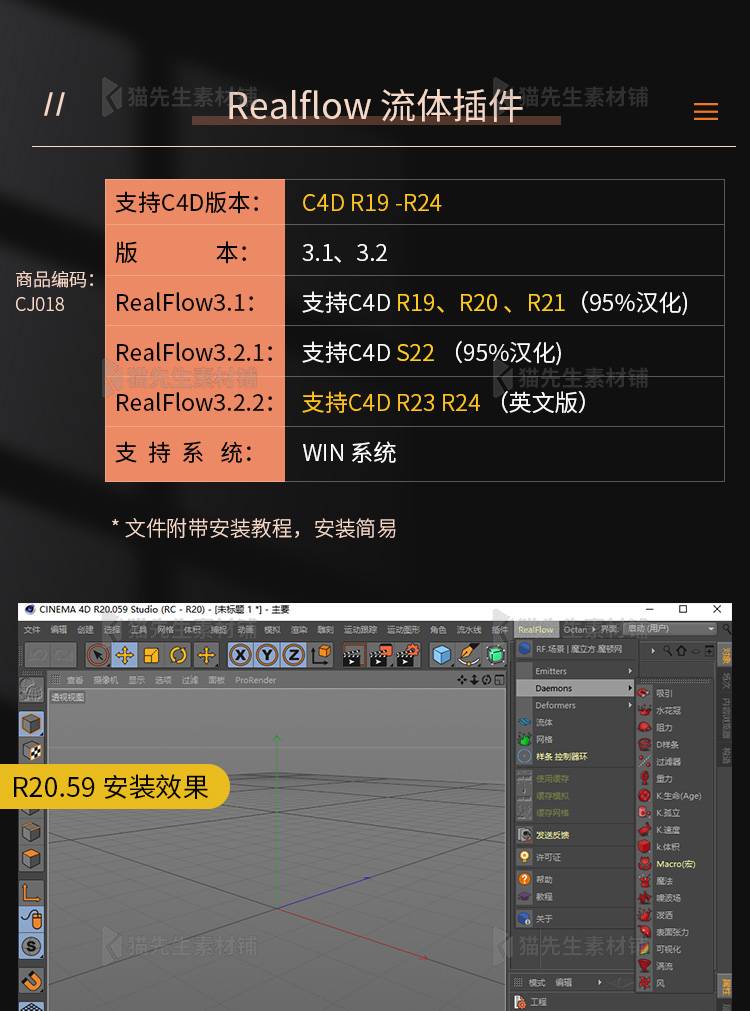Click the recent tool plus icon
Viewport: 750px width, 1011px height.
(x=206, y=656)
